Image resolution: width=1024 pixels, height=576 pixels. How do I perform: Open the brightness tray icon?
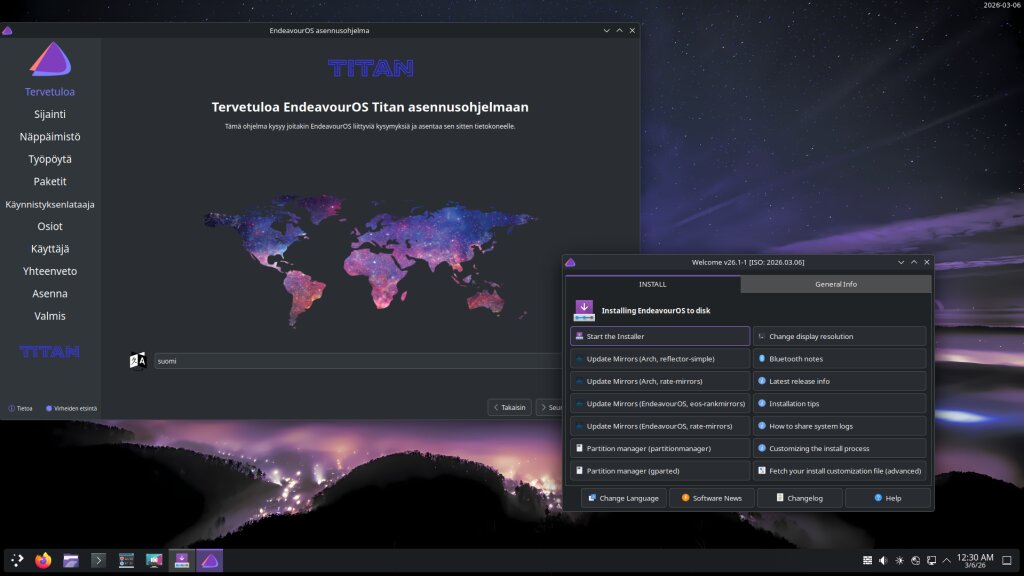899,560
